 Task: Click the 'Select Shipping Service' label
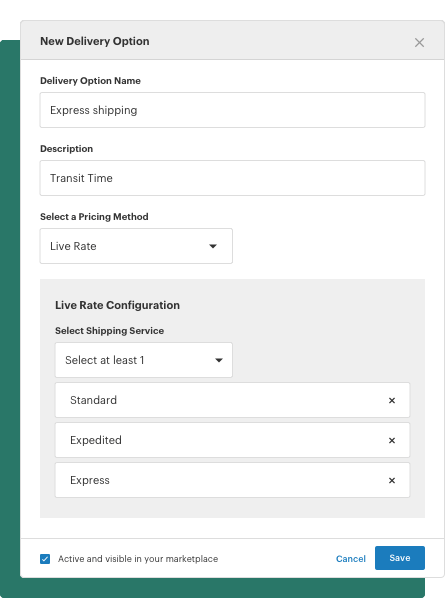point(109,331)
